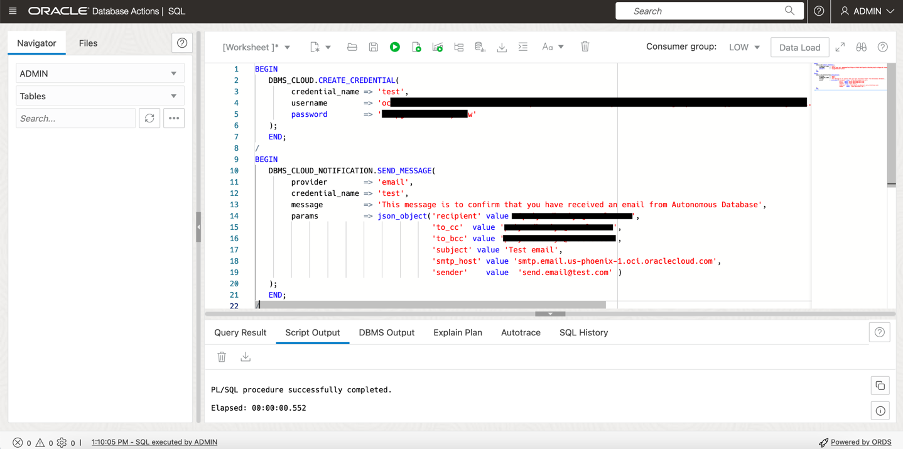Clear script output with trash icon
Viewport: 904px width, 450px height.
point(221,357)
